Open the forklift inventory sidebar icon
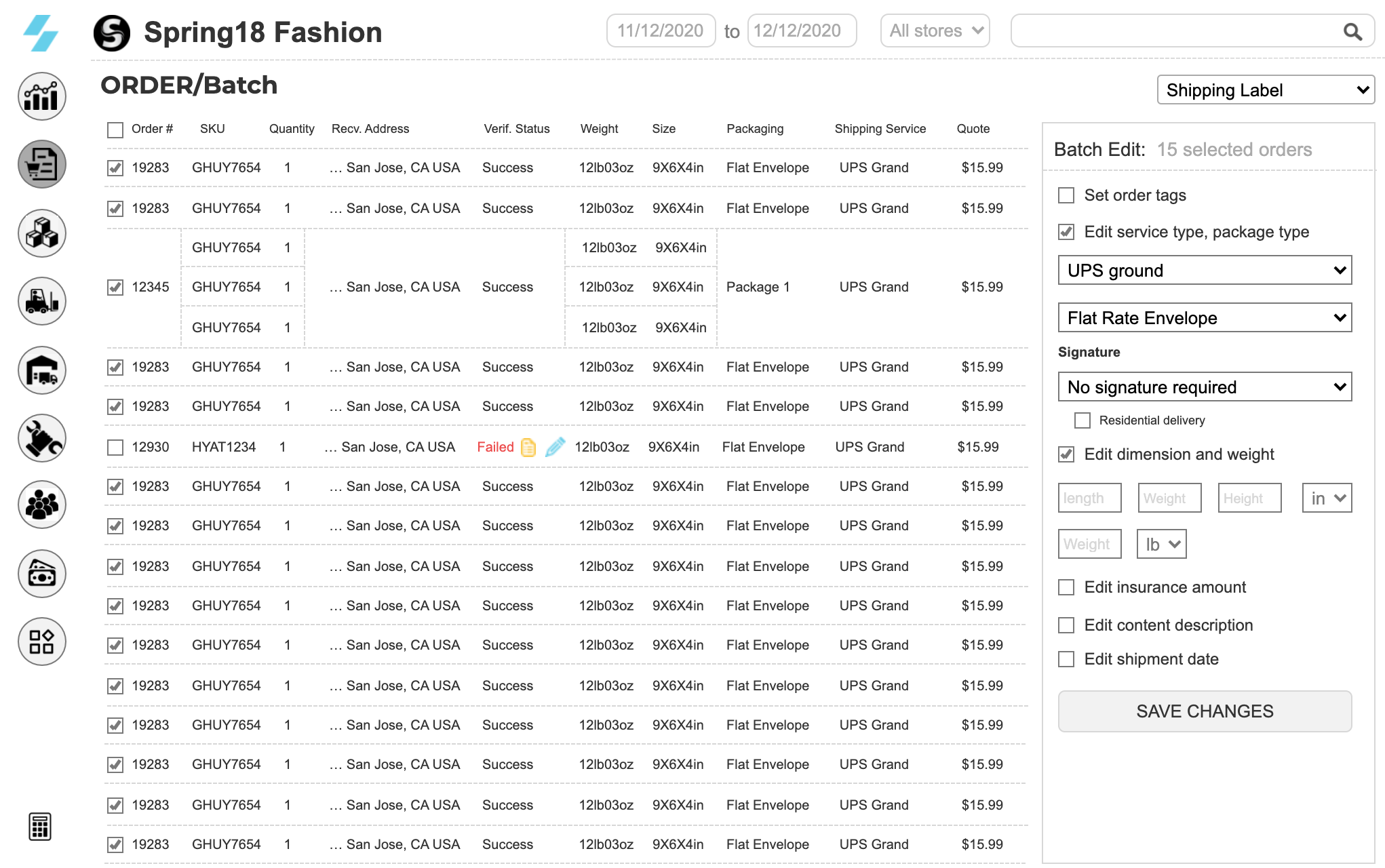Image resolution: width=1385 pixels, height=868 pixels. pos(42,301)
